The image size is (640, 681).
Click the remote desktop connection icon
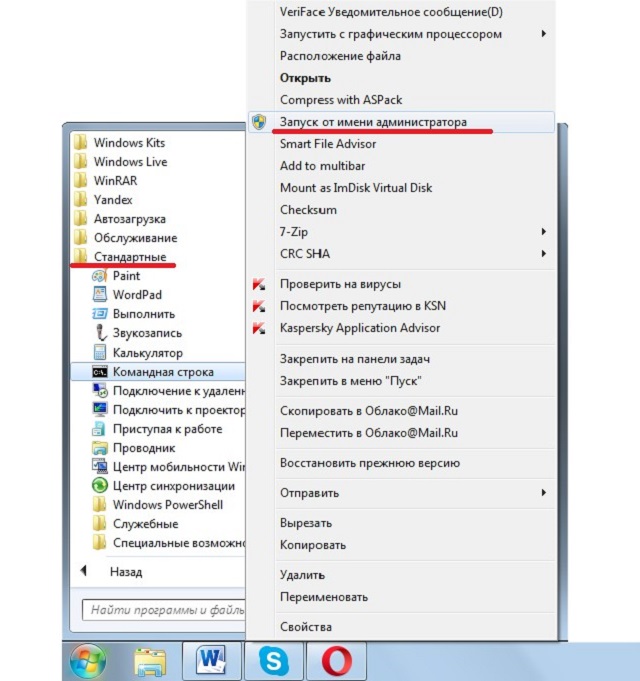click(99, 390)
